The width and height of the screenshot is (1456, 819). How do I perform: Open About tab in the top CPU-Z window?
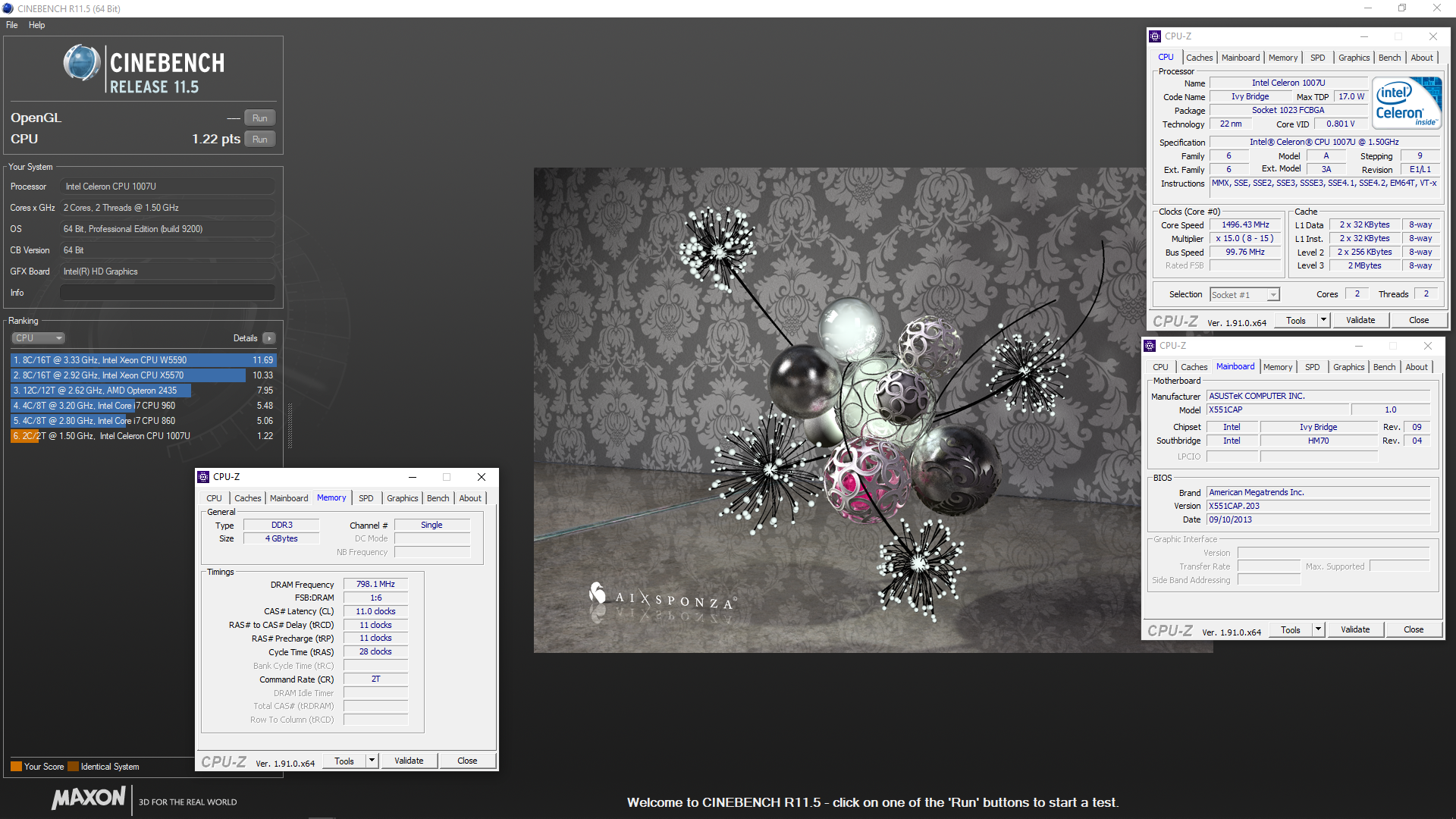(1422, 58)
